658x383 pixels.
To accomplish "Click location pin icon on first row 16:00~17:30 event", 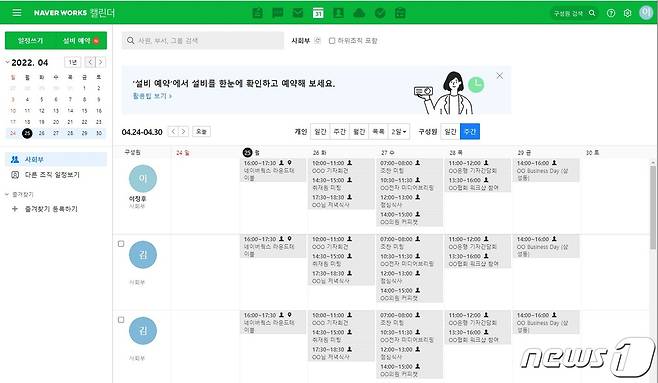I will point(290,163).
